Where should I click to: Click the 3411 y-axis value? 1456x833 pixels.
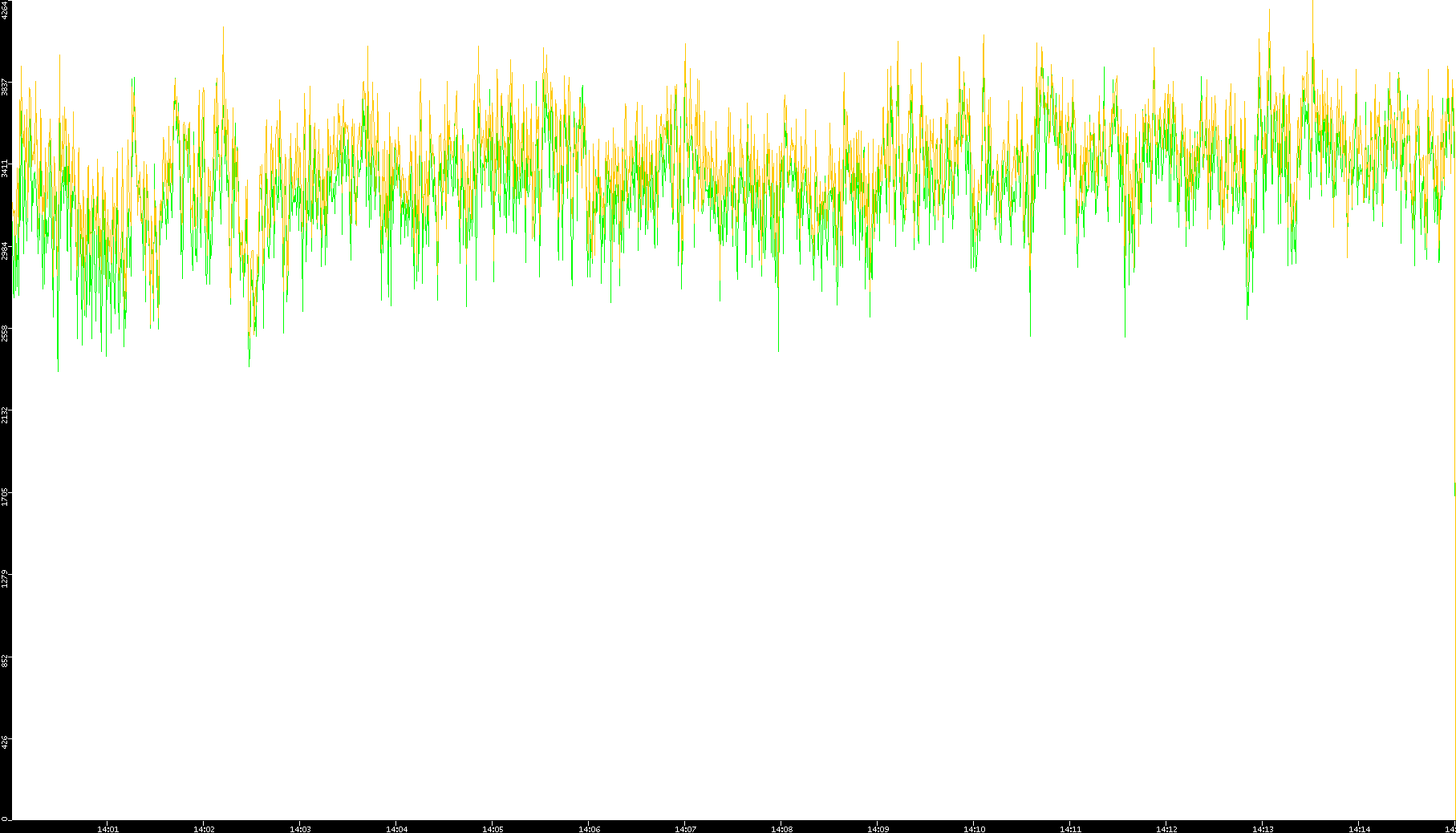click(6, 168)
